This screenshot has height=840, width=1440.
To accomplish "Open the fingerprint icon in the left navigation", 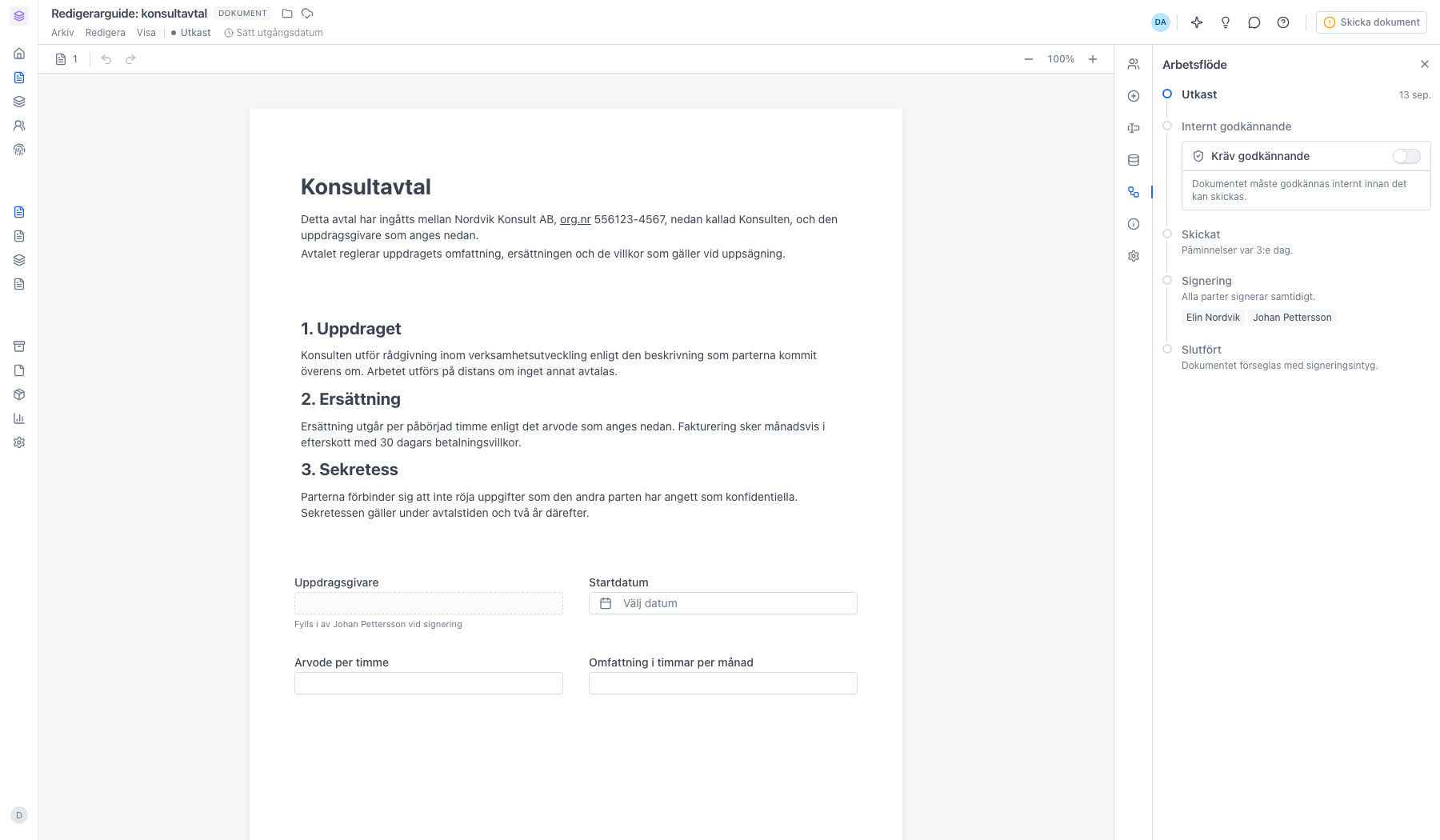I will coord(19,150).
